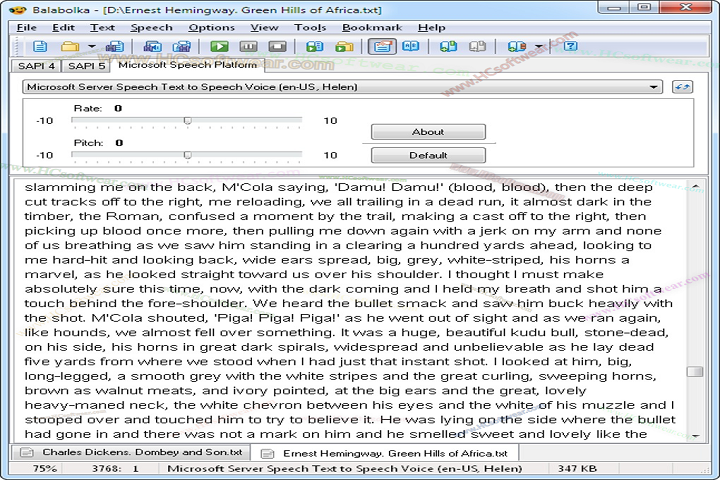Click the New document toolbar icon
The width and height of the screenshot is (720, 480).
click(40, 46)
